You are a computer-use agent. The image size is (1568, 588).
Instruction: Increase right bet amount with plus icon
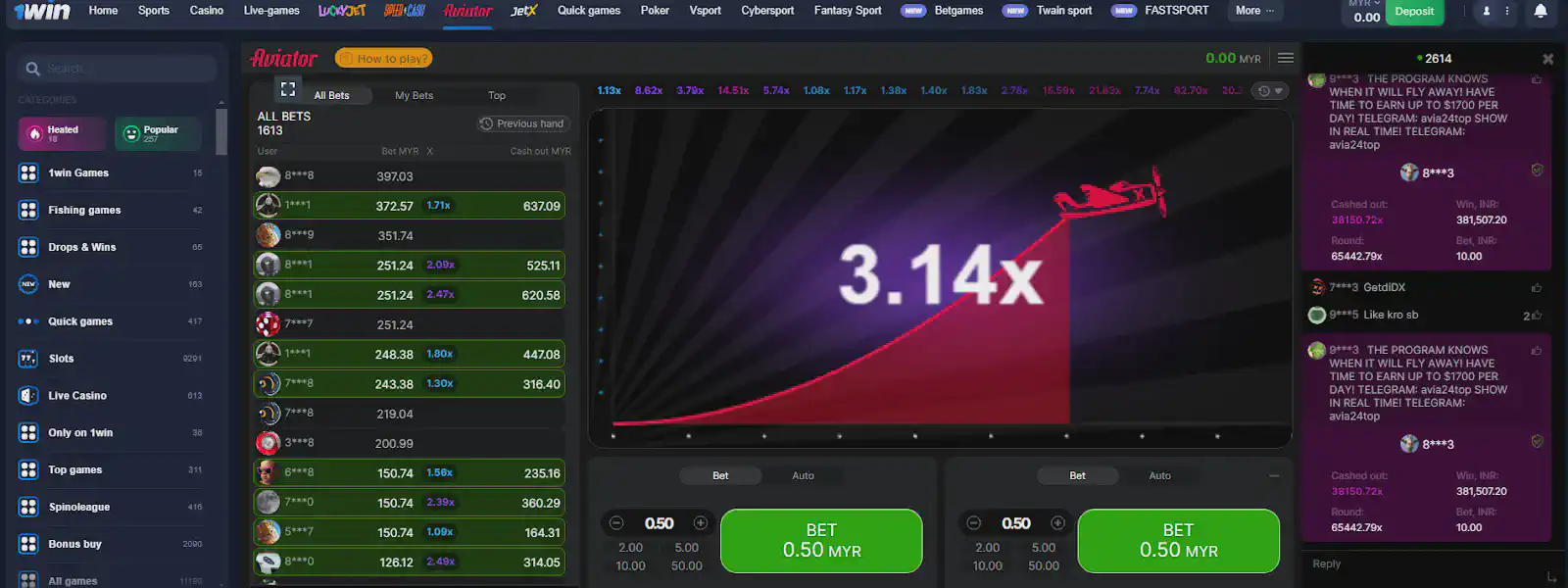[x=1057, y=523]
